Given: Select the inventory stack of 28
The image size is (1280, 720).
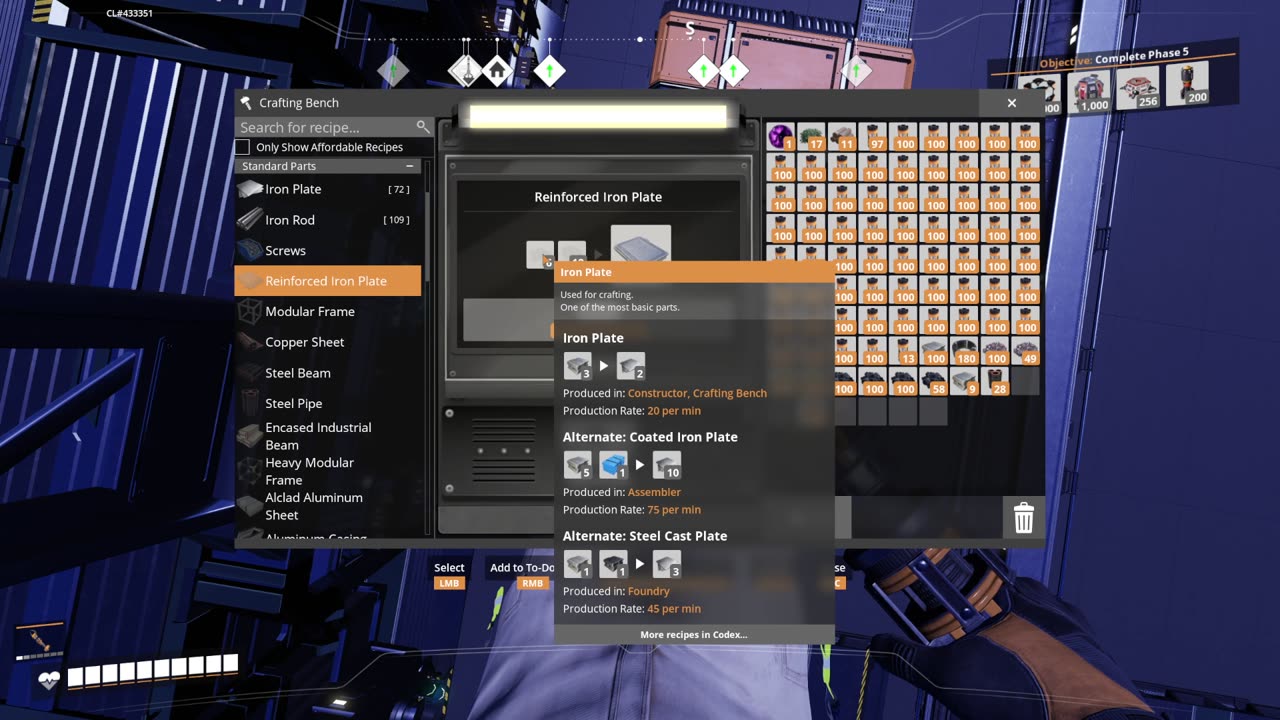Looking at the screenshot, I should click(995, 382).
